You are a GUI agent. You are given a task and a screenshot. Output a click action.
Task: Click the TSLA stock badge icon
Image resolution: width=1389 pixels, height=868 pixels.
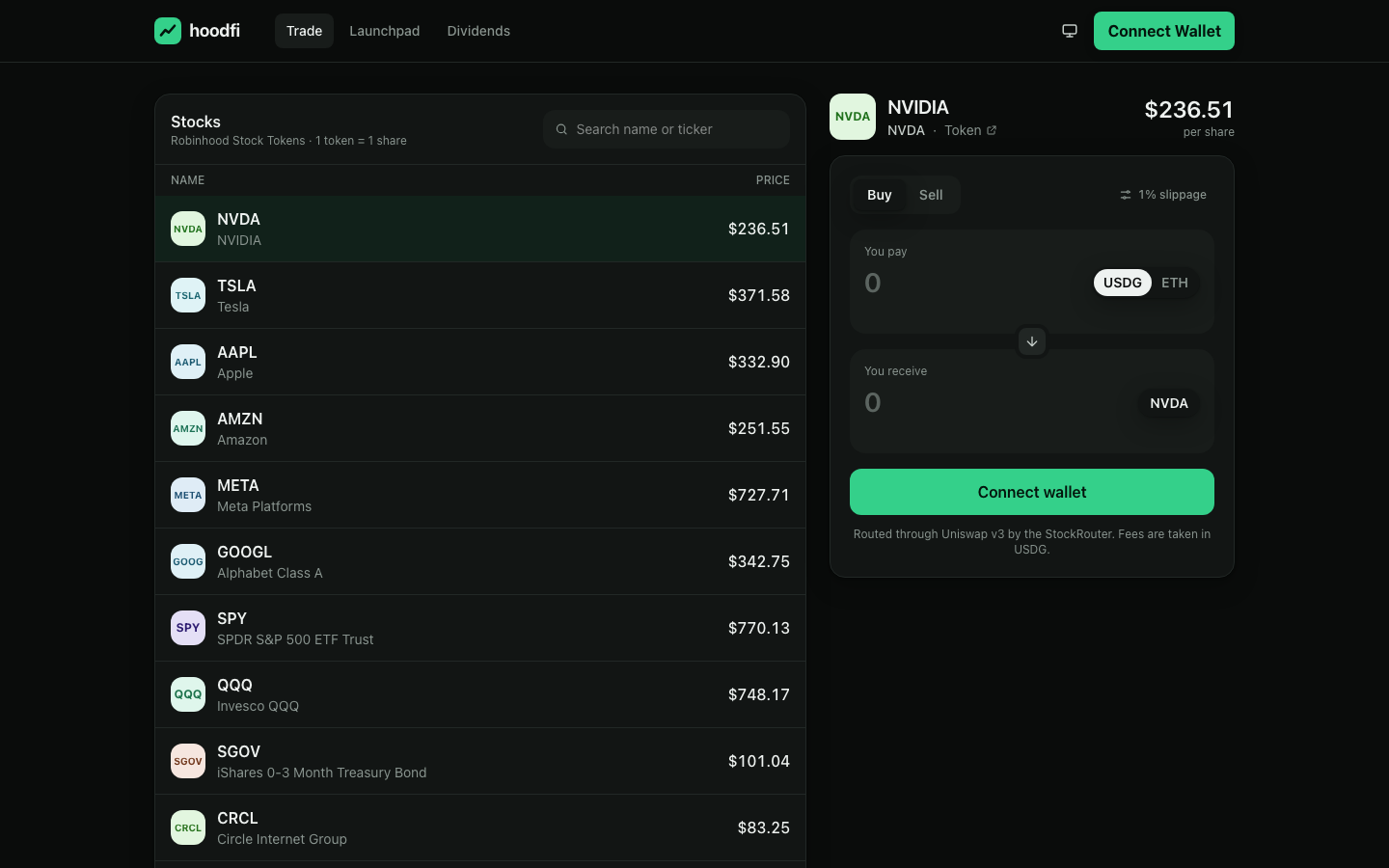(188, 295)
